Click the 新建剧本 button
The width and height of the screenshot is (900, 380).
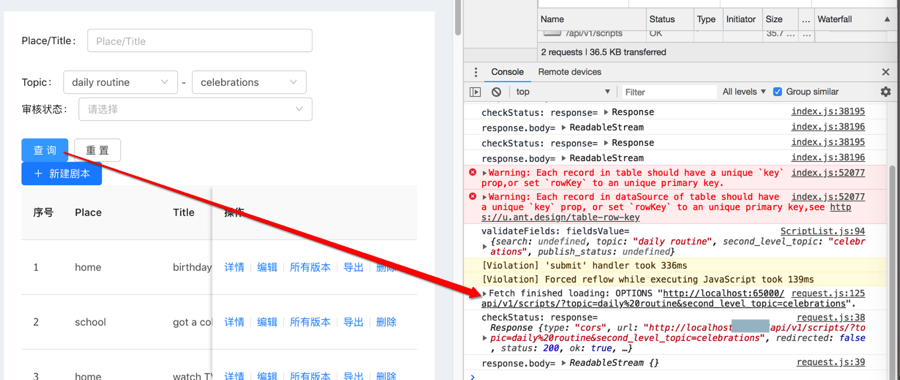click(61, 173)
